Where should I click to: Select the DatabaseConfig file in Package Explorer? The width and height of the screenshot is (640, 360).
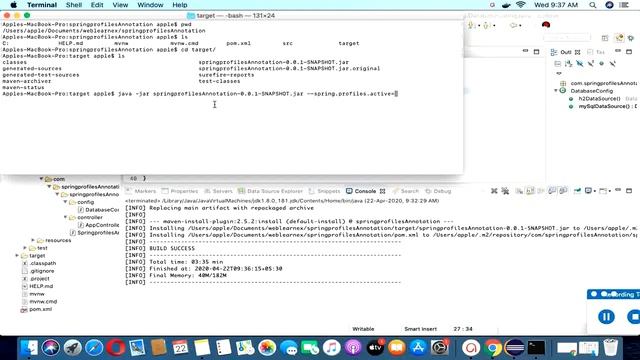click(x=98, y=210)
